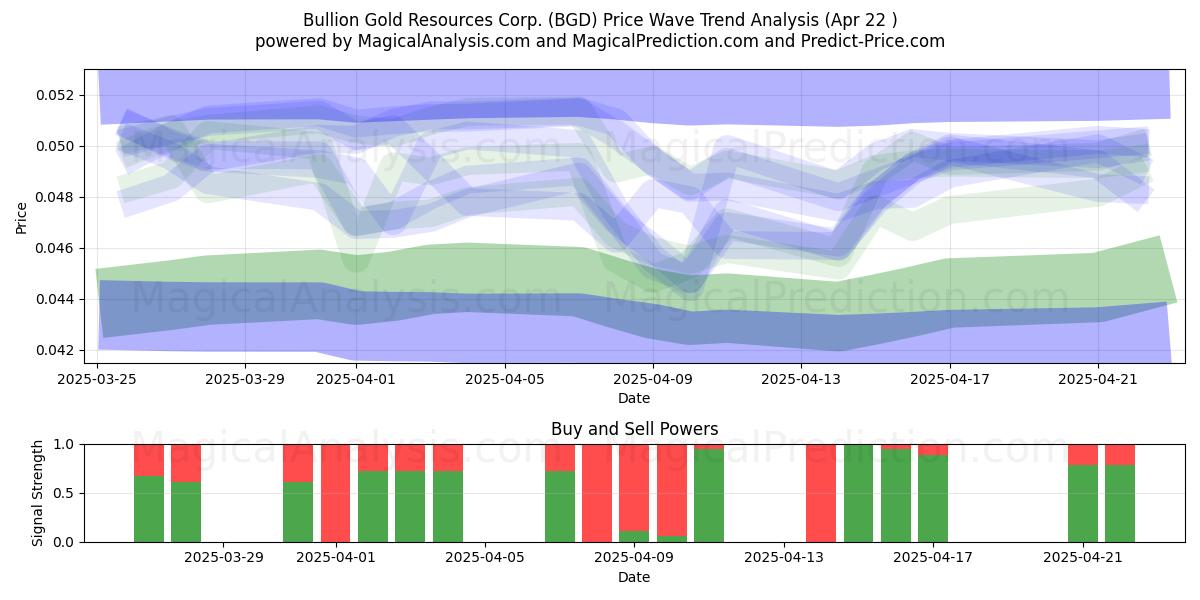1200x600 pixels.
Task: Click the 0.052 price axis tick label
Action: click(x=54, y=96)
